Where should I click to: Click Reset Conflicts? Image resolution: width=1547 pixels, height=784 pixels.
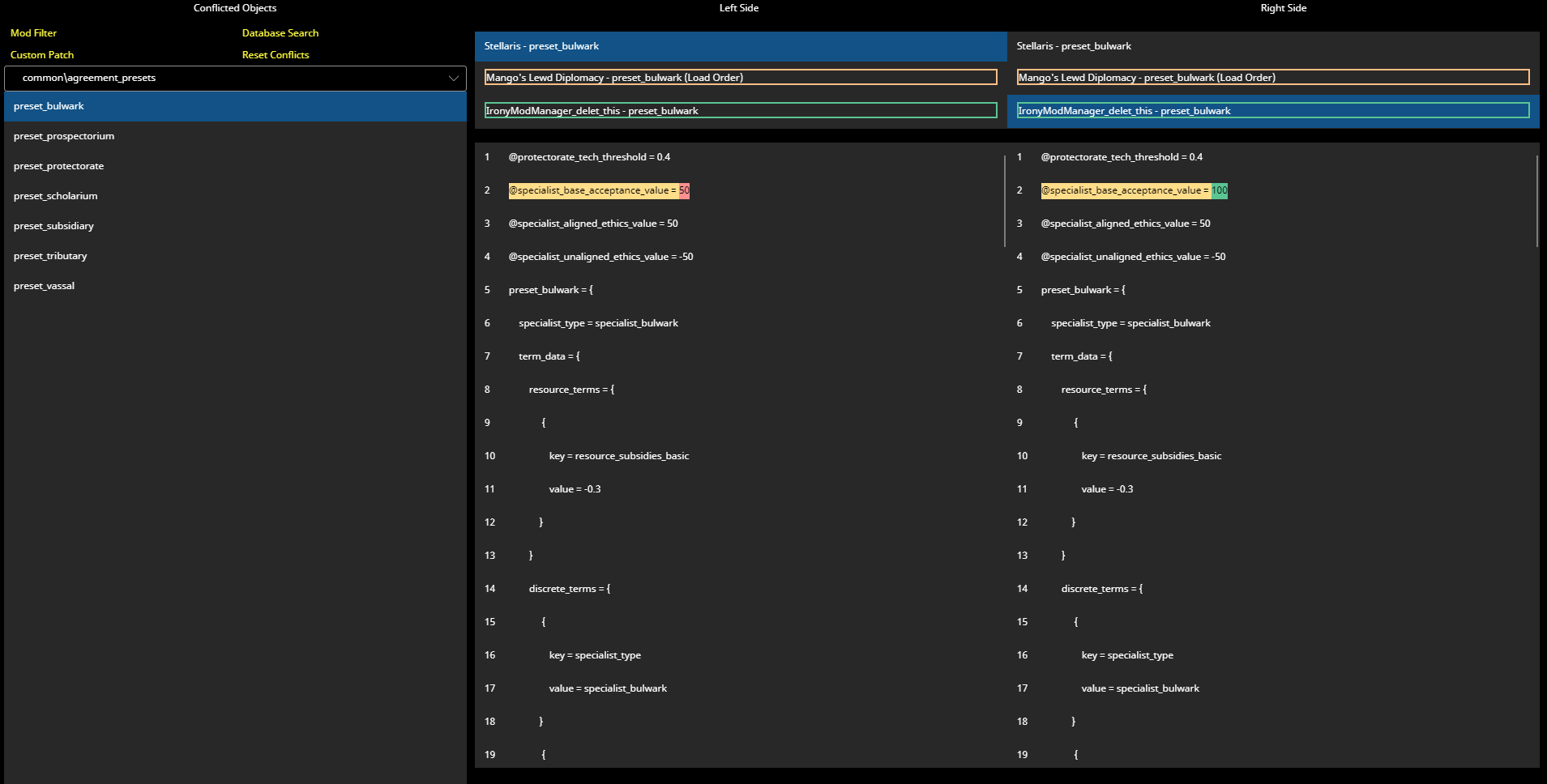pos(276,55)
